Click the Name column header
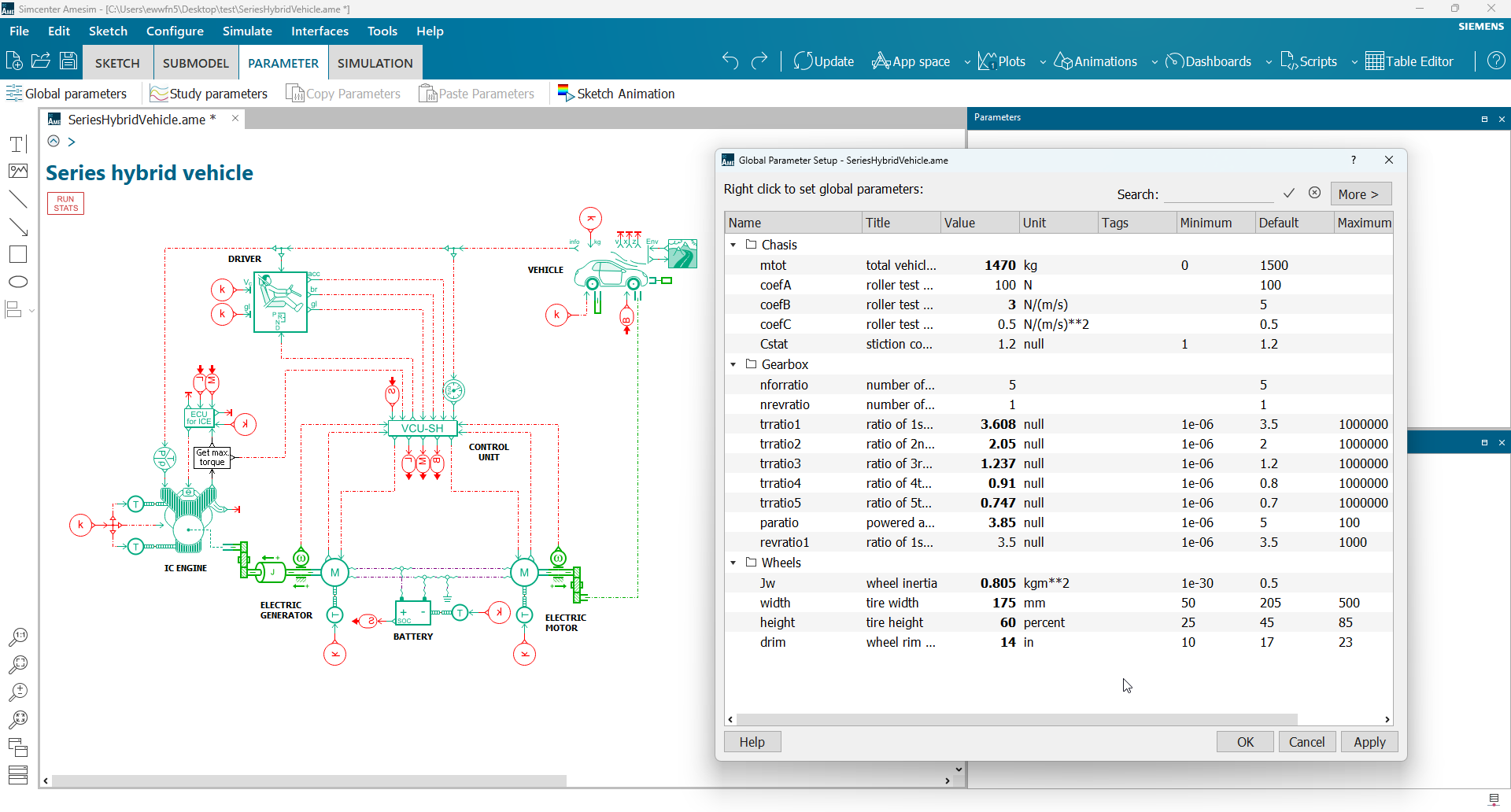The width and height of the screenshot is (1511, 812). tap(793, 223)
